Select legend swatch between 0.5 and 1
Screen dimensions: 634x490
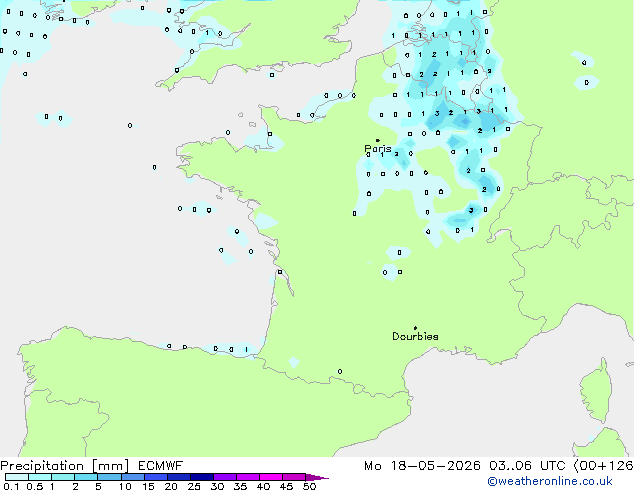pyautogui.click(x=40, y=477)
